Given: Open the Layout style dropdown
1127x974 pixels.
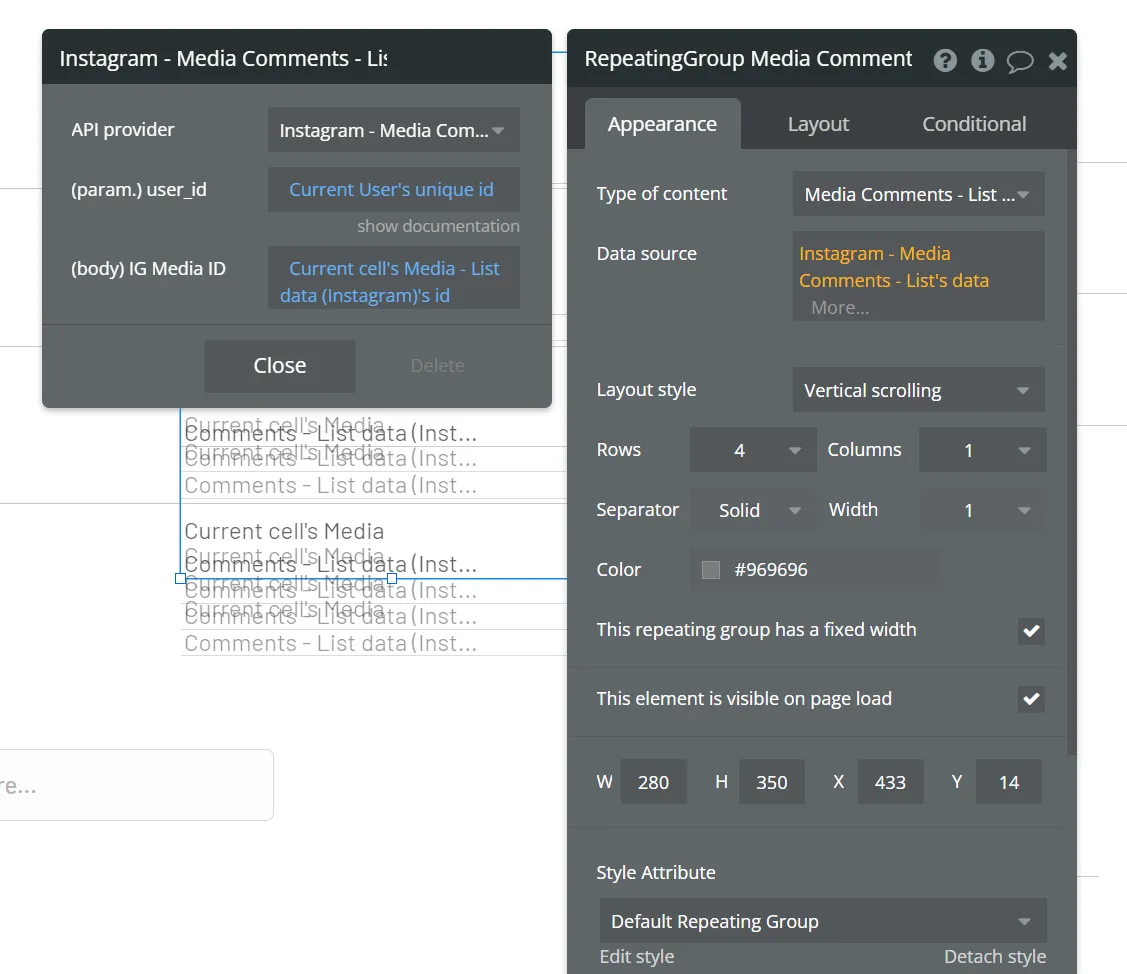Looking at the screenshot, I should [918, 390].
